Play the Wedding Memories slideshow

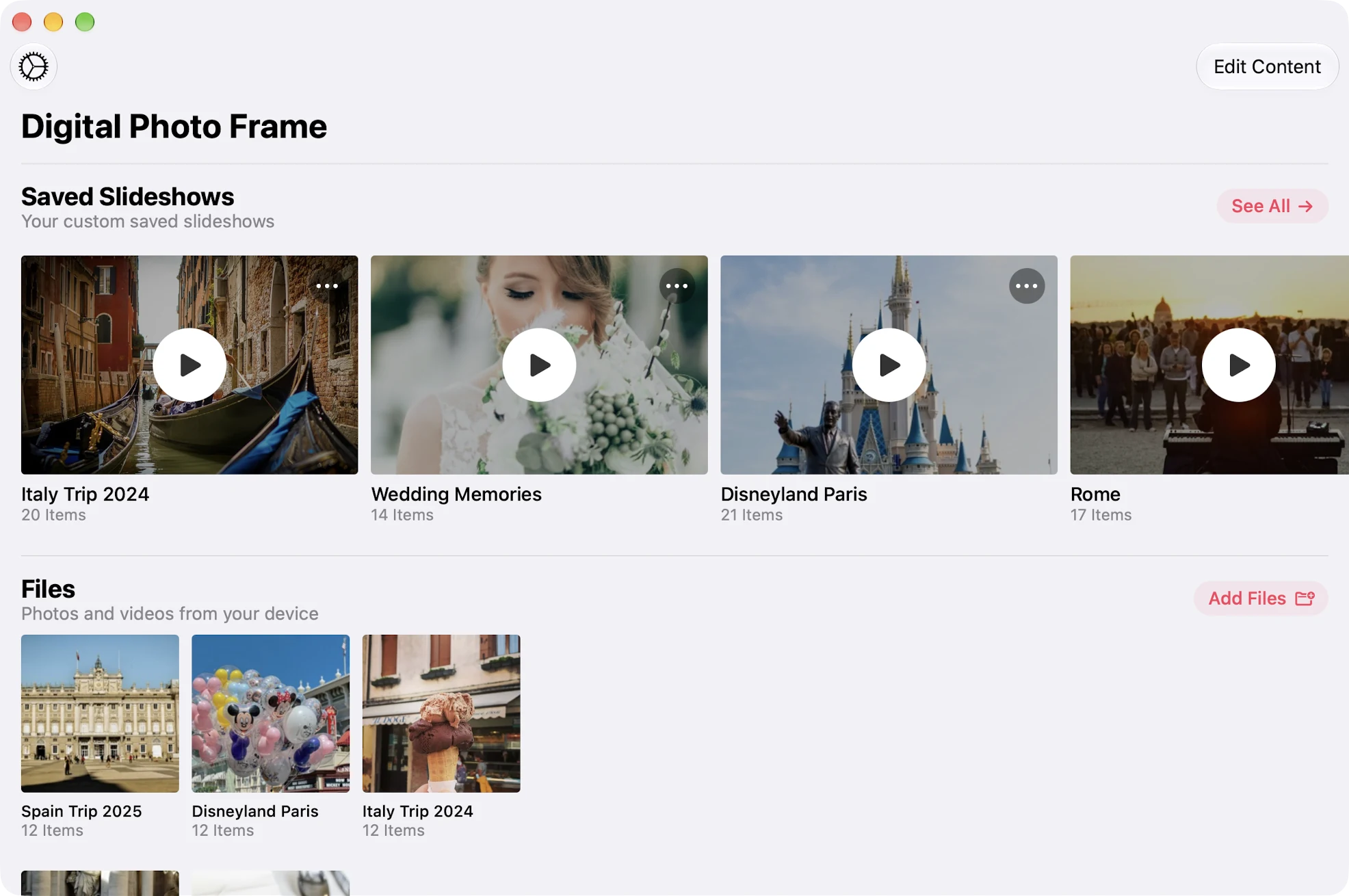pos(539,365)
